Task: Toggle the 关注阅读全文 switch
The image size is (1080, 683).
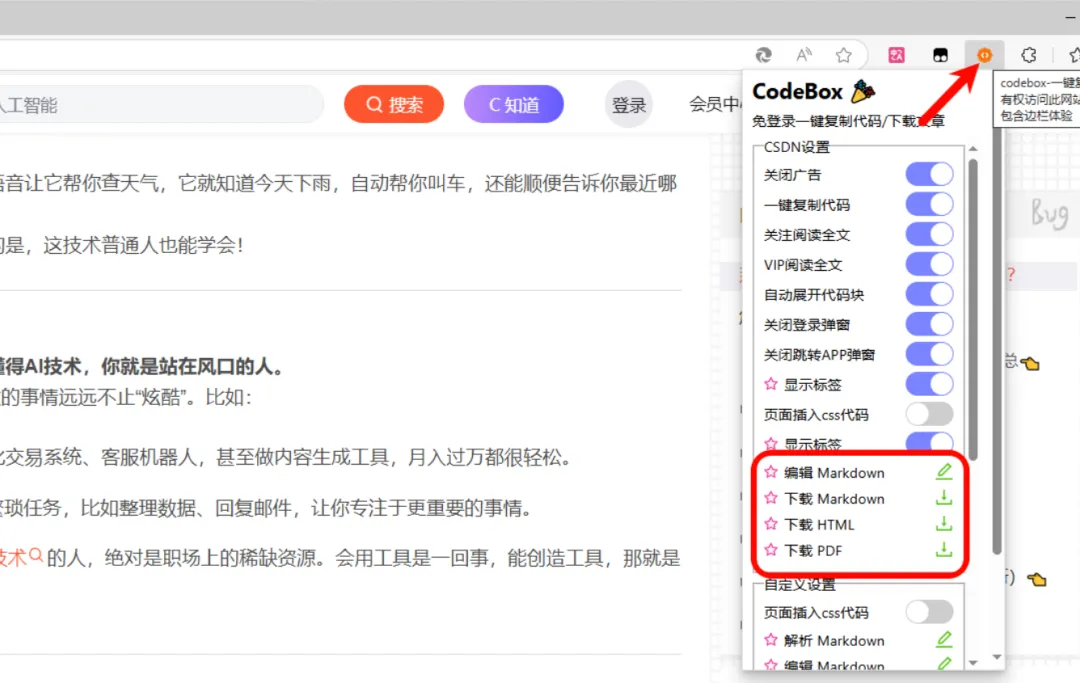Action: coord(929,234)
